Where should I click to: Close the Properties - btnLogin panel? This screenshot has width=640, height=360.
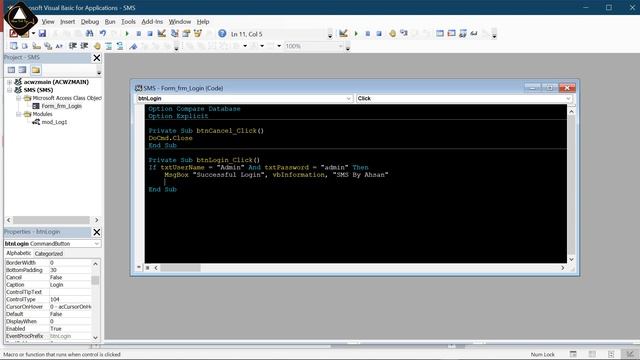pyautogui.click(x=97, y=232)
